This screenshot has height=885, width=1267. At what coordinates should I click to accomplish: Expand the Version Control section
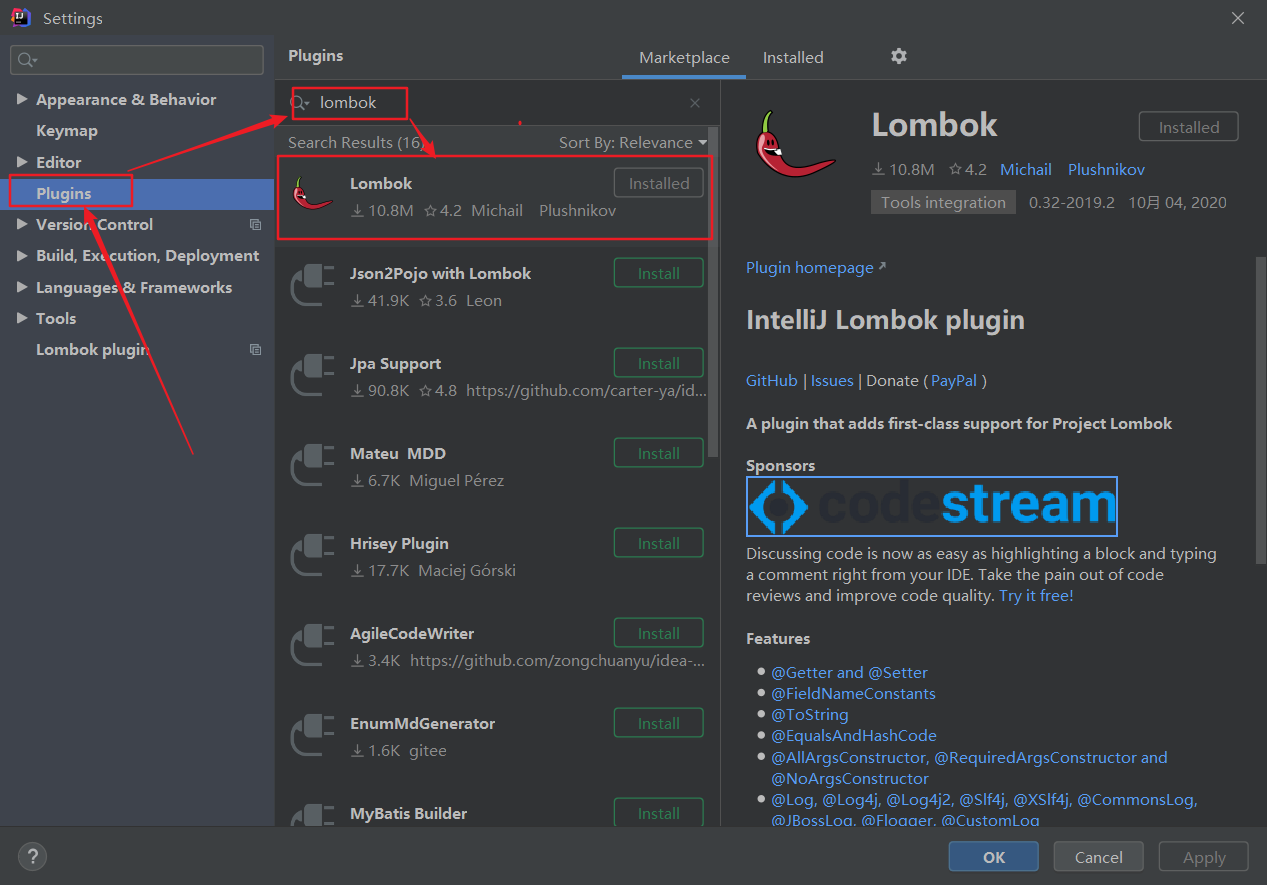click(22, 225)
